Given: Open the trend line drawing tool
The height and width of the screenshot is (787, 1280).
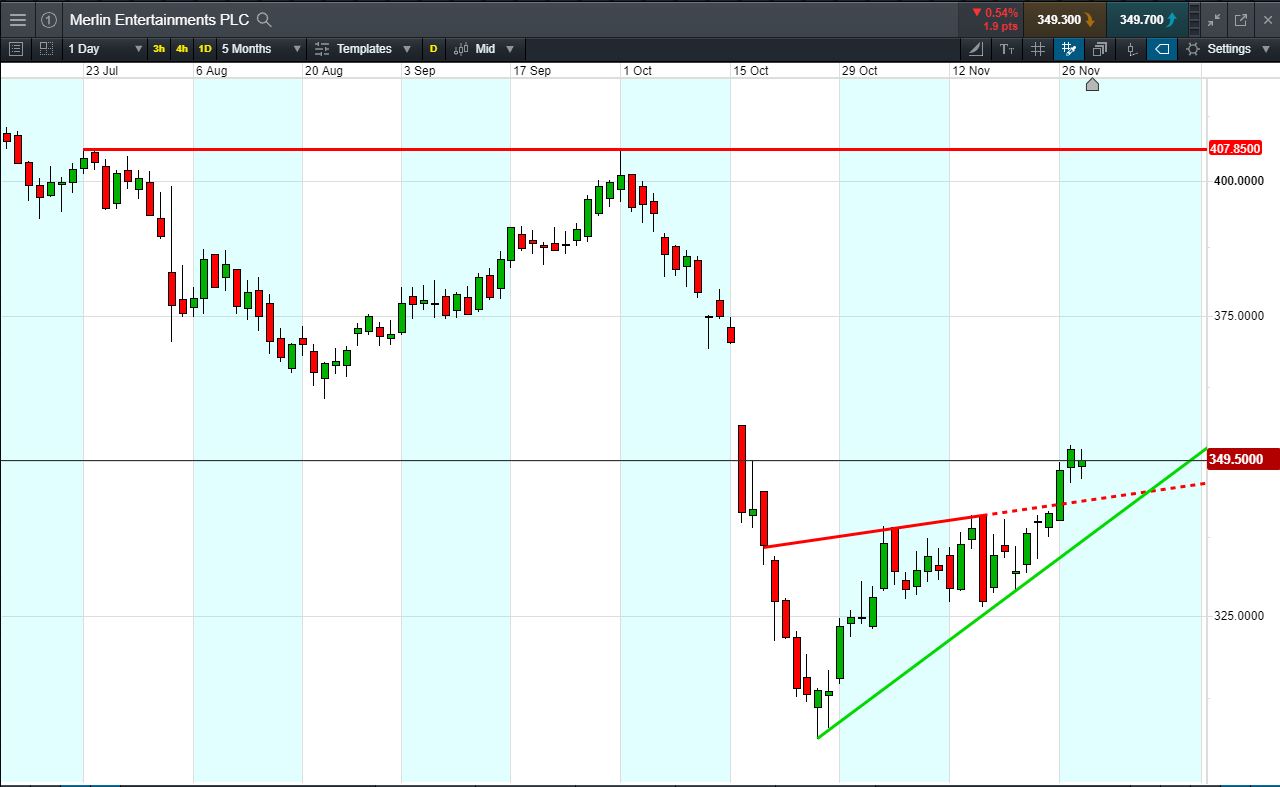Looking at the screenshot, I should pyautogui.click(x=976, y=48).
